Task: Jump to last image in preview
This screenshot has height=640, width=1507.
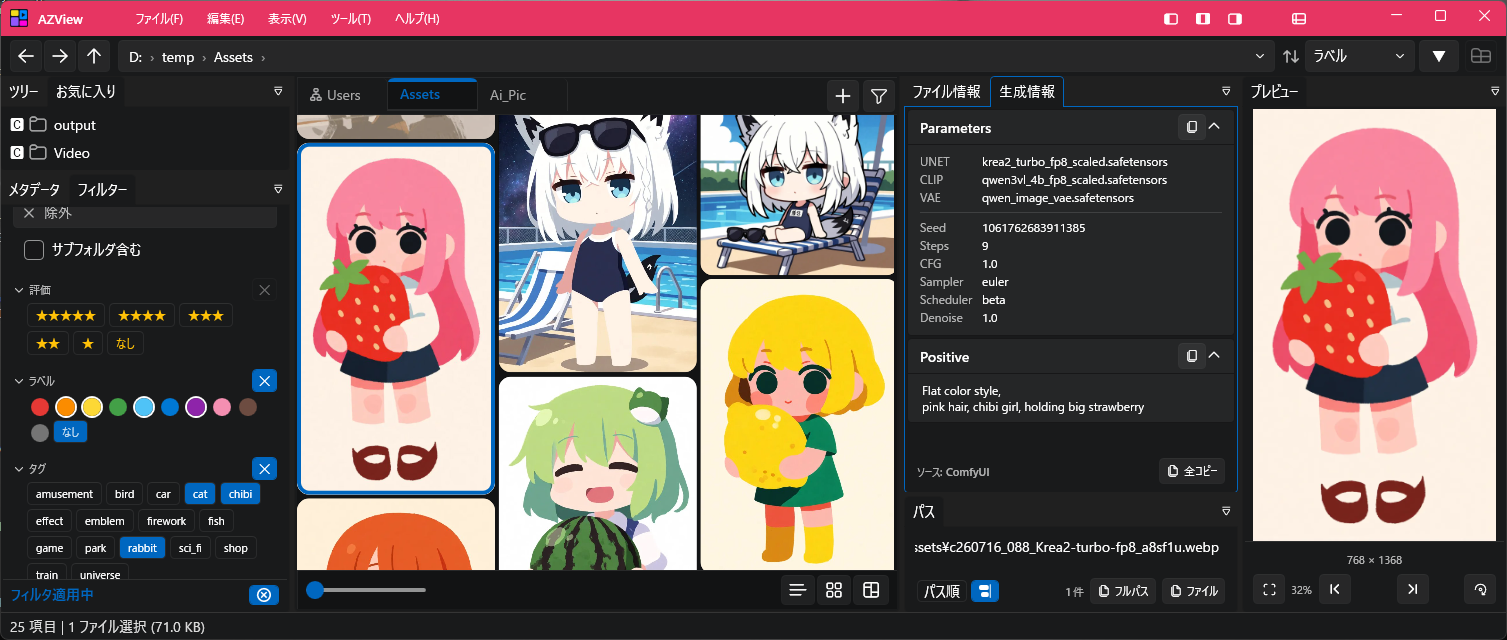Action: coord(1412,590)
